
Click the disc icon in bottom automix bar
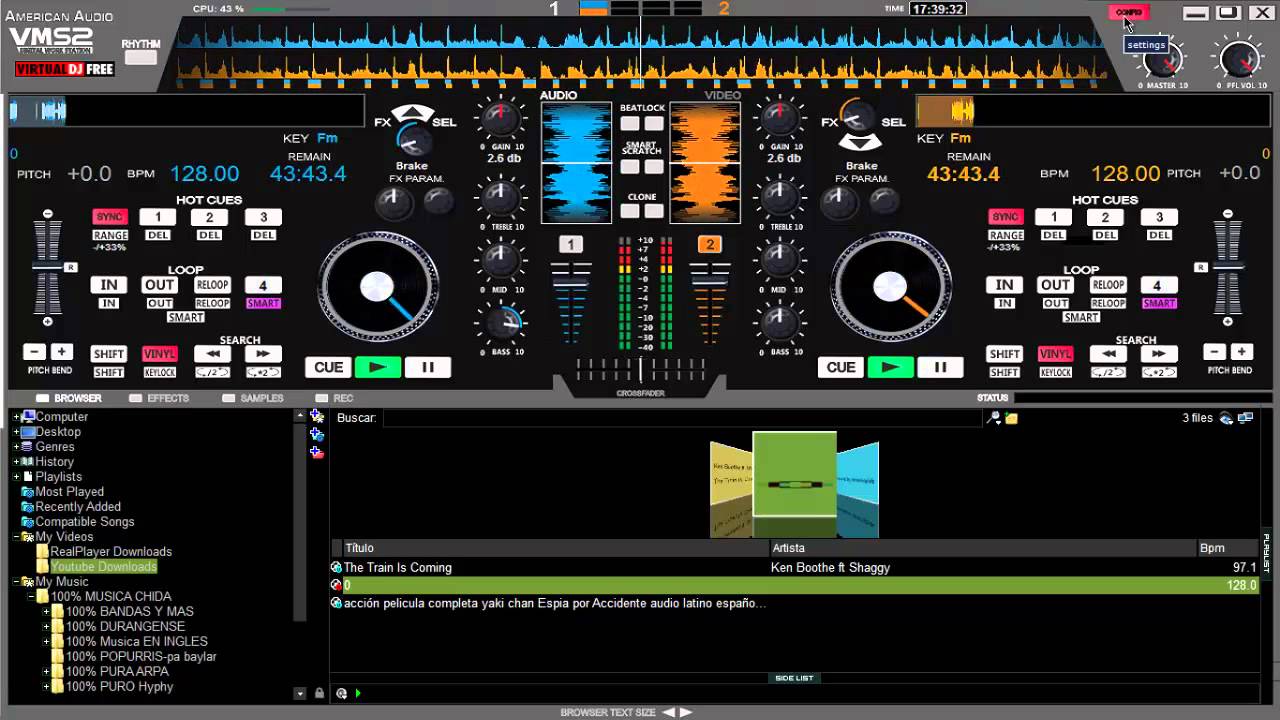click(x=341, y=693)
